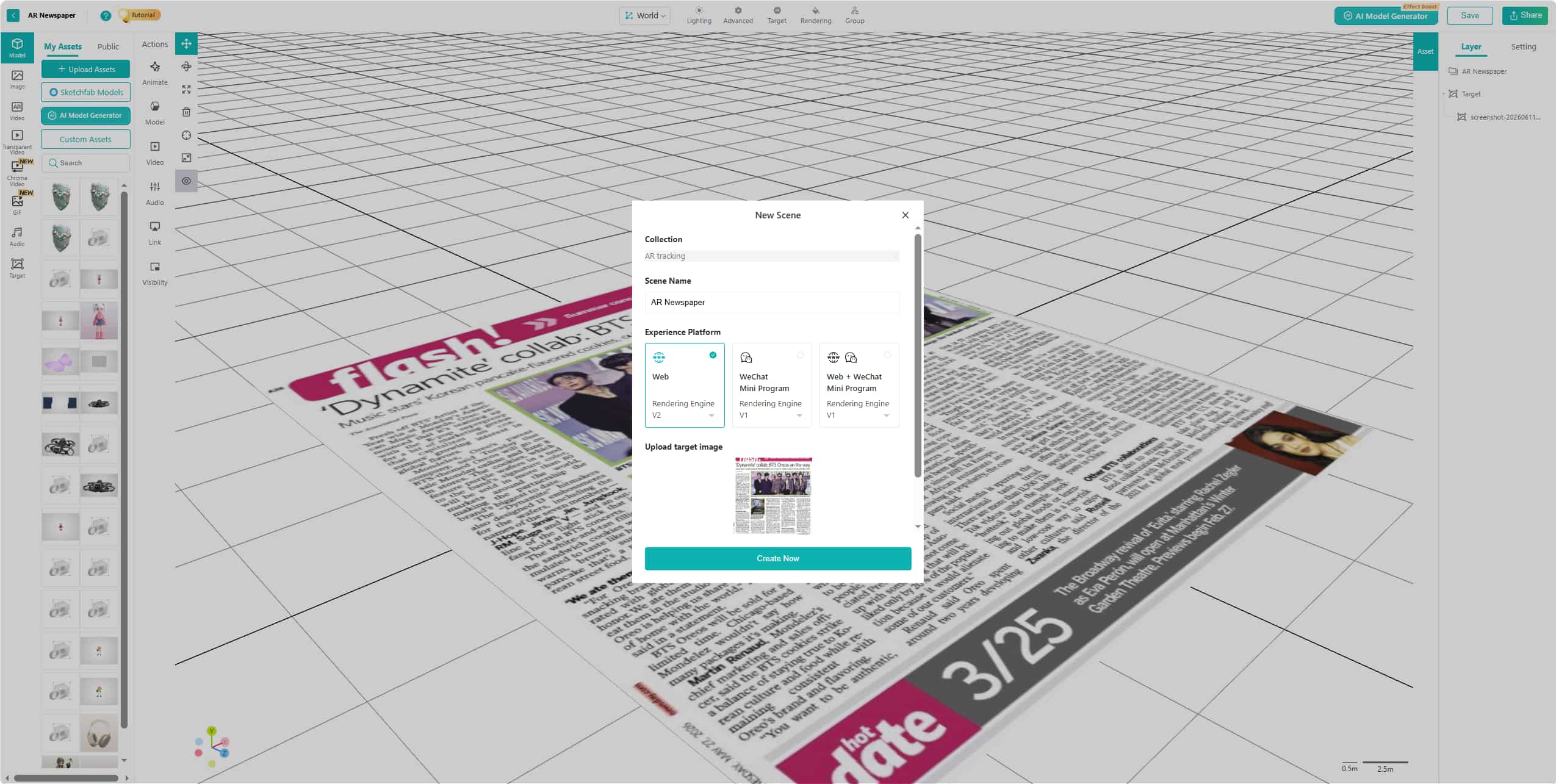Select the move/translate tool

tap(186, 43)
